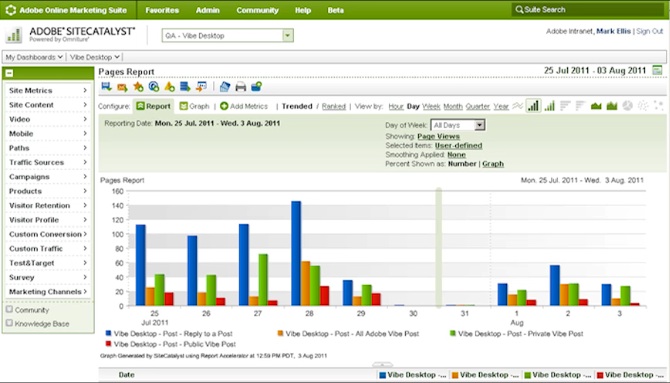This screenshot has height=383, width=670.
Task: Click the Ranked view link
Action: [334, 106]
